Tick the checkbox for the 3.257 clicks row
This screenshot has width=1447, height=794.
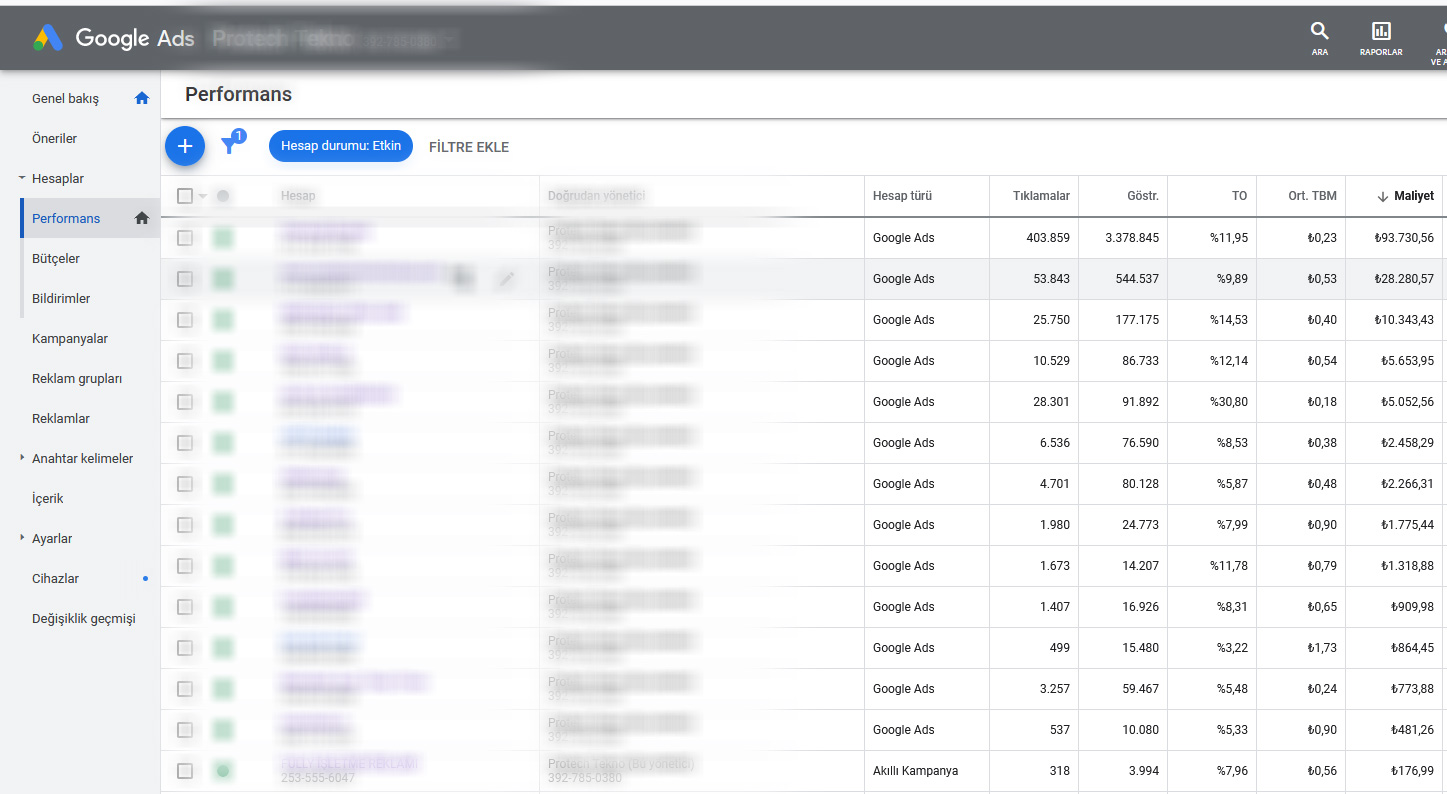[x=185, y=689]
